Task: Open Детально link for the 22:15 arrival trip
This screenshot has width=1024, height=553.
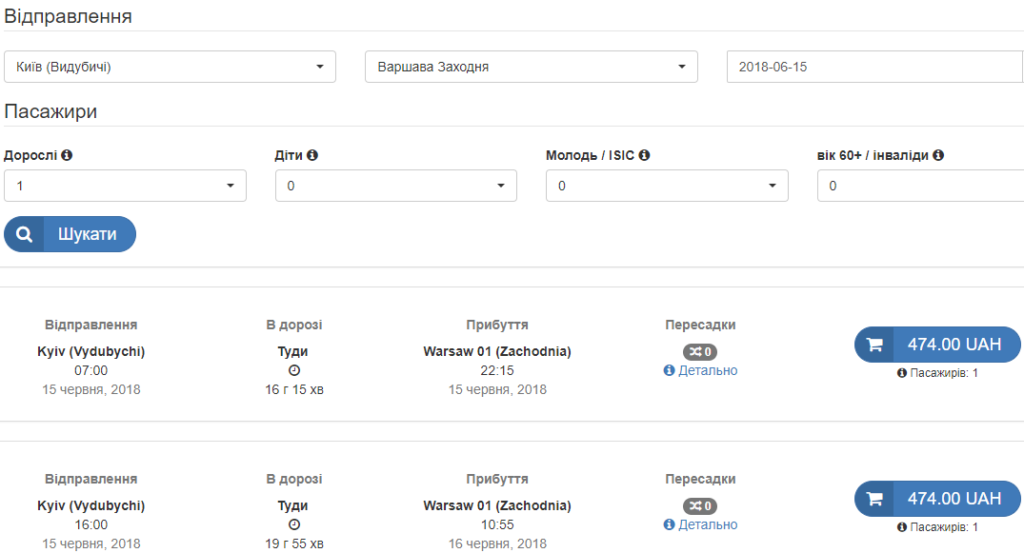Action: coord(701,370)
